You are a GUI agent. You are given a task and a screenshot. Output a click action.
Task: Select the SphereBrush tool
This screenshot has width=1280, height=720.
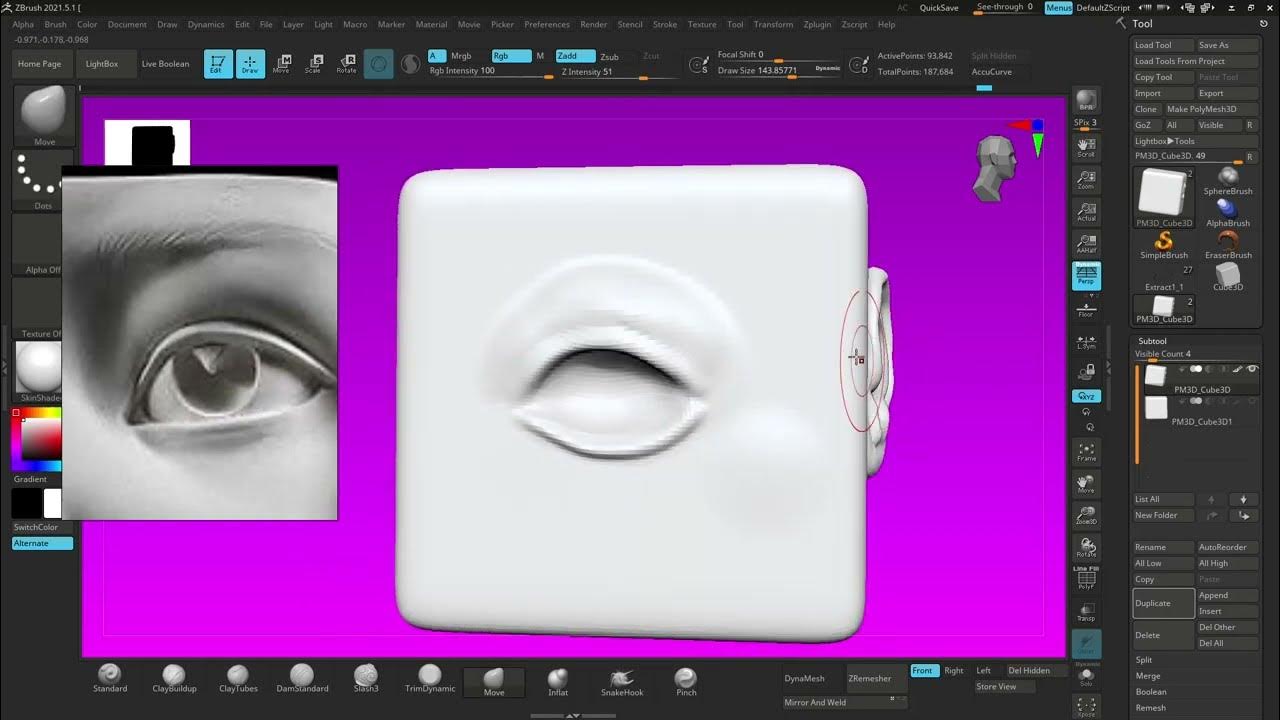1228,182
